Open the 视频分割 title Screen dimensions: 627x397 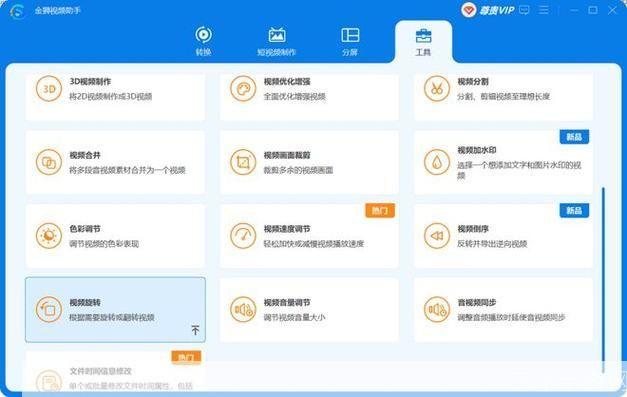(x=473, y=82)
